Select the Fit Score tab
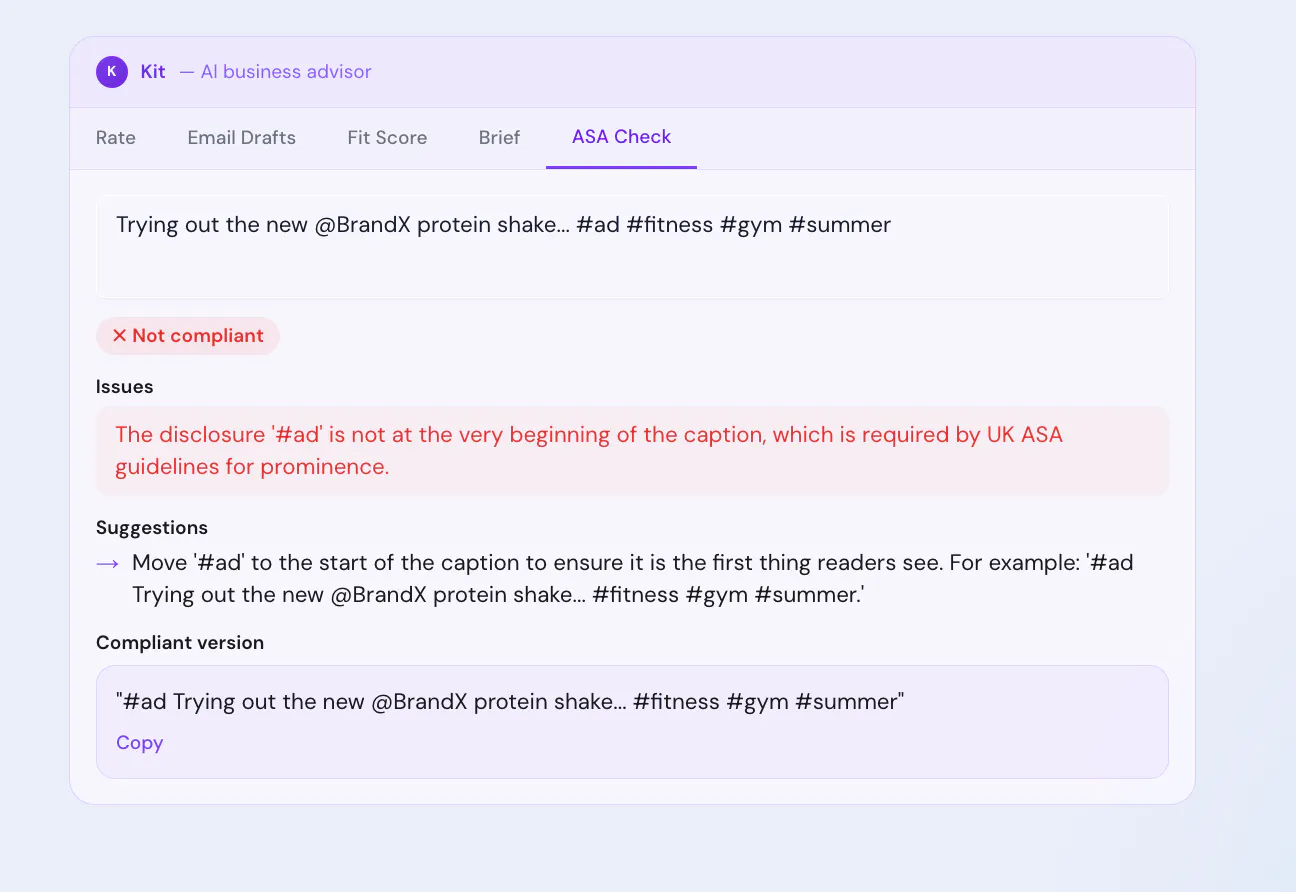The image size is (1296, 892). point(387,138)
